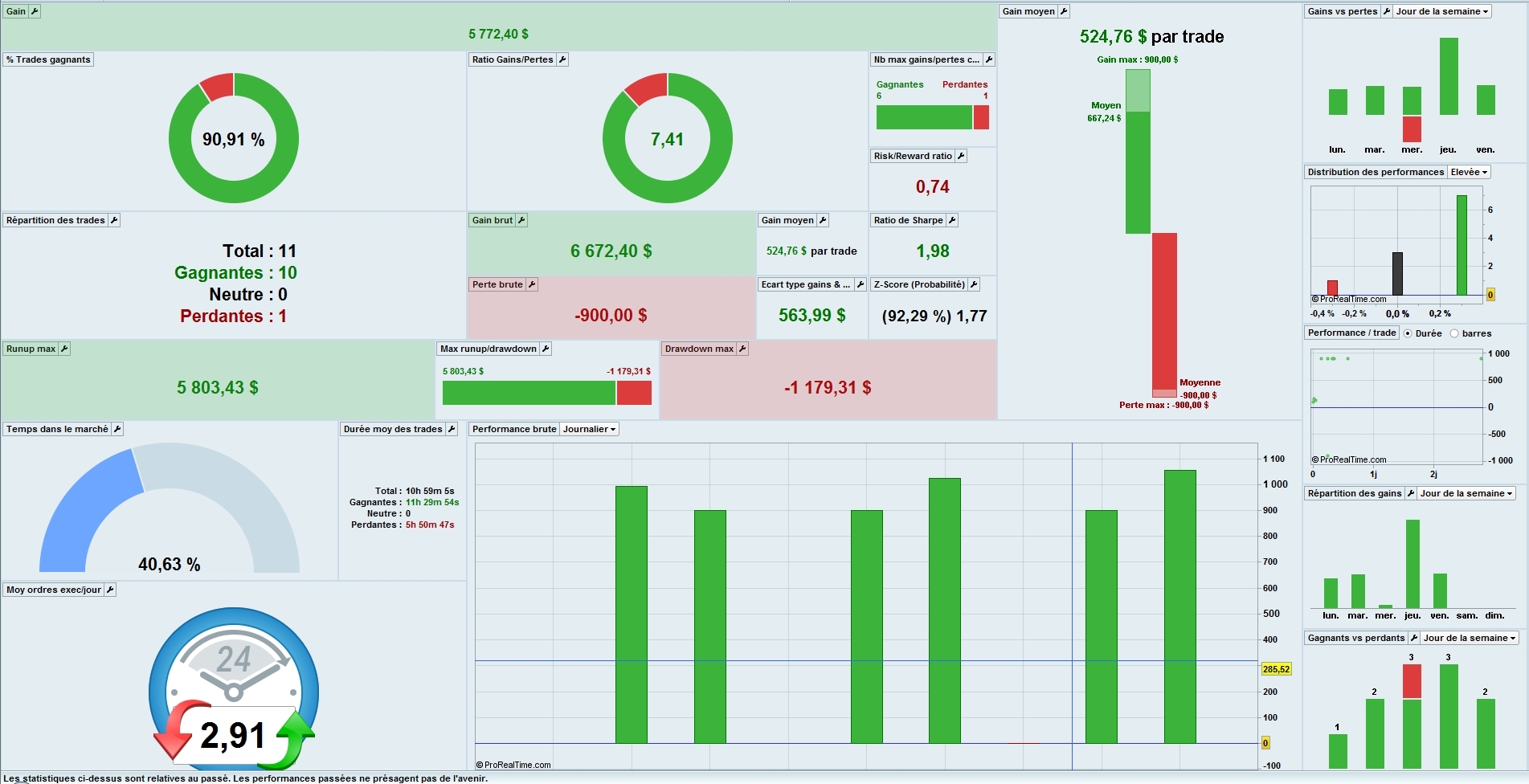Click the red segment of the Max runup/drawdown bar
Viewport: 1529px width, 784px height.
point(634,393)
